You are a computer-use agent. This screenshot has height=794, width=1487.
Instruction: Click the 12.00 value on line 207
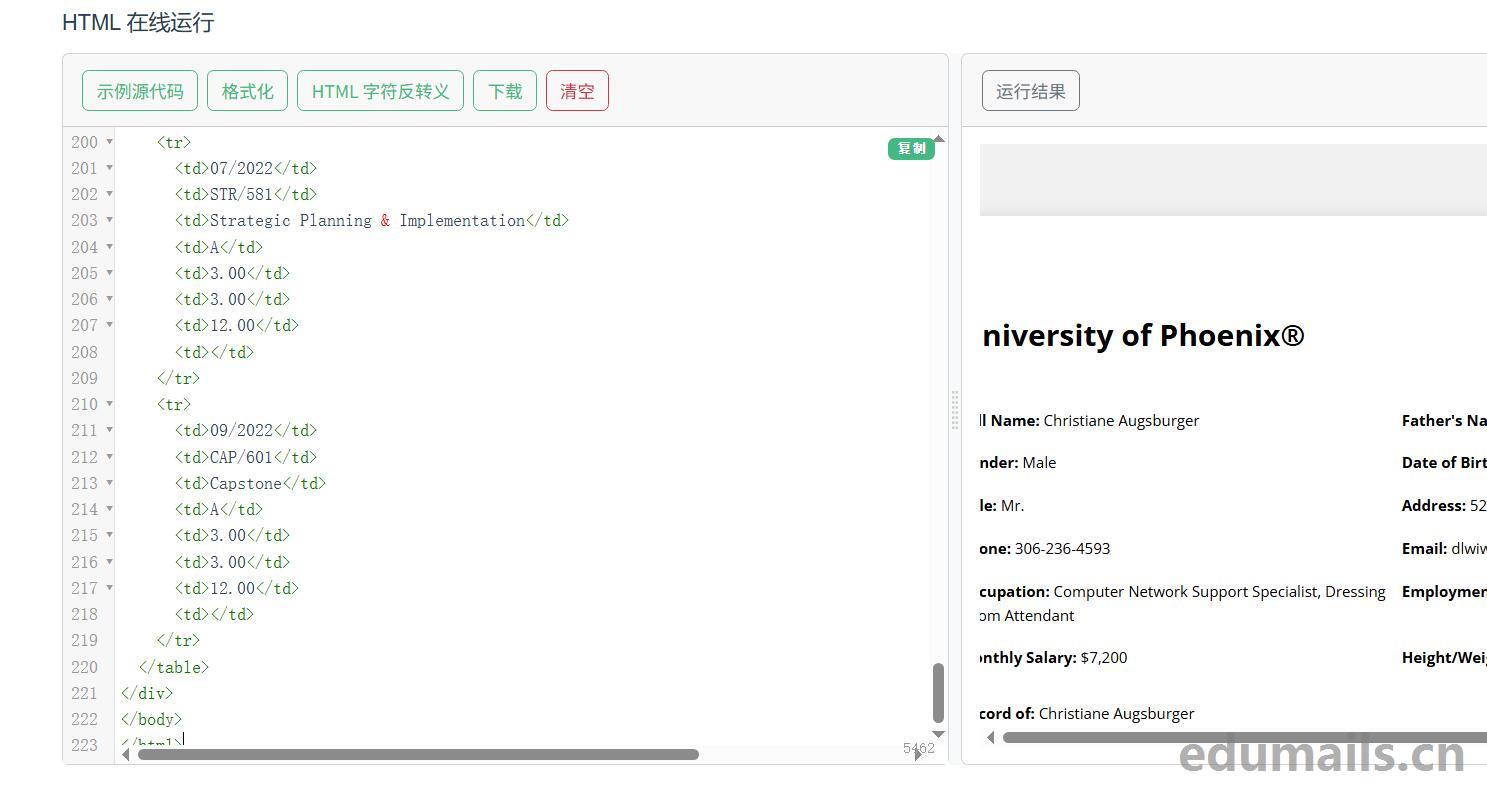(232, 325)
